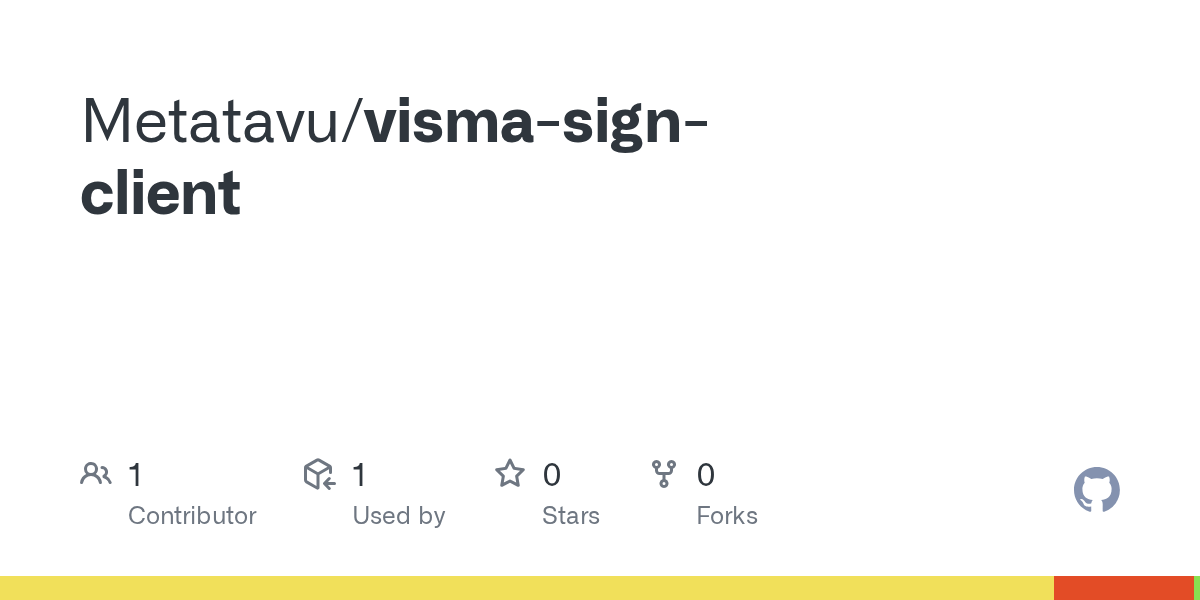Viewport: 1200px width, 600px height.
Task: Click the Stars star icon
Action: (x=510, y=474)
